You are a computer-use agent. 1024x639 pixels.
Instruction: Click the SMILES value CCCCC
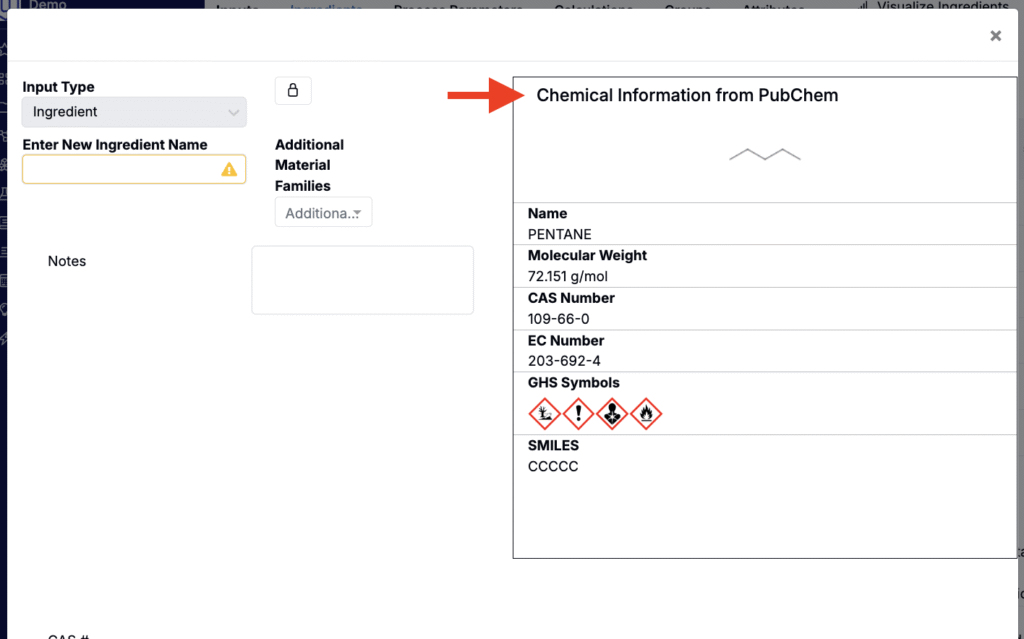click(x=553, y=467)
